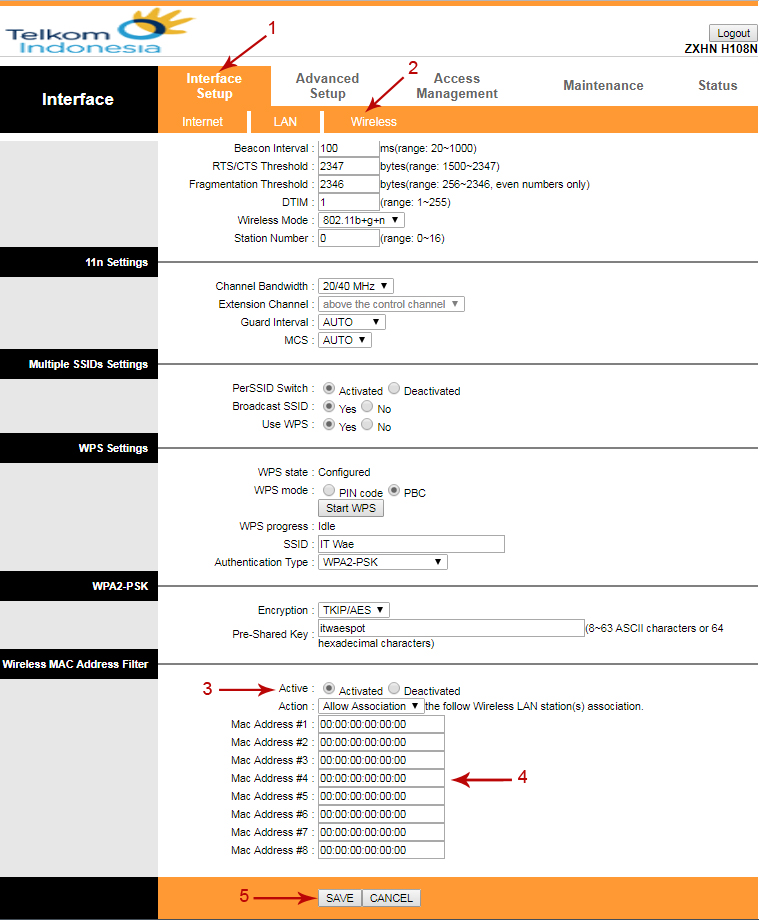
Task: Expand the Guard Interval dropdown
Action: click(351, 322)
